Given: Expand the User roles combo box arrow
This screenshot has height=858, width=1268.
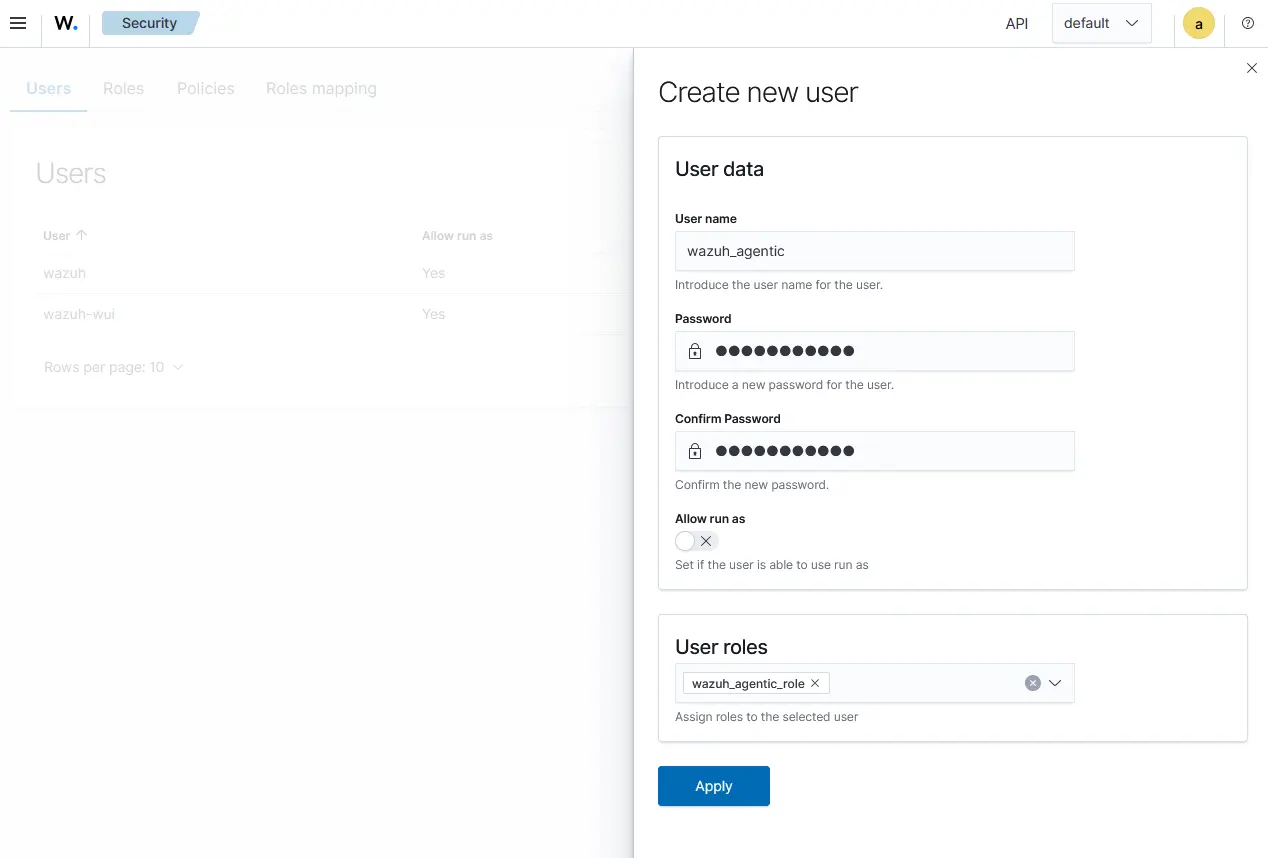Looking at the screenshot, I should [1055, 683].
